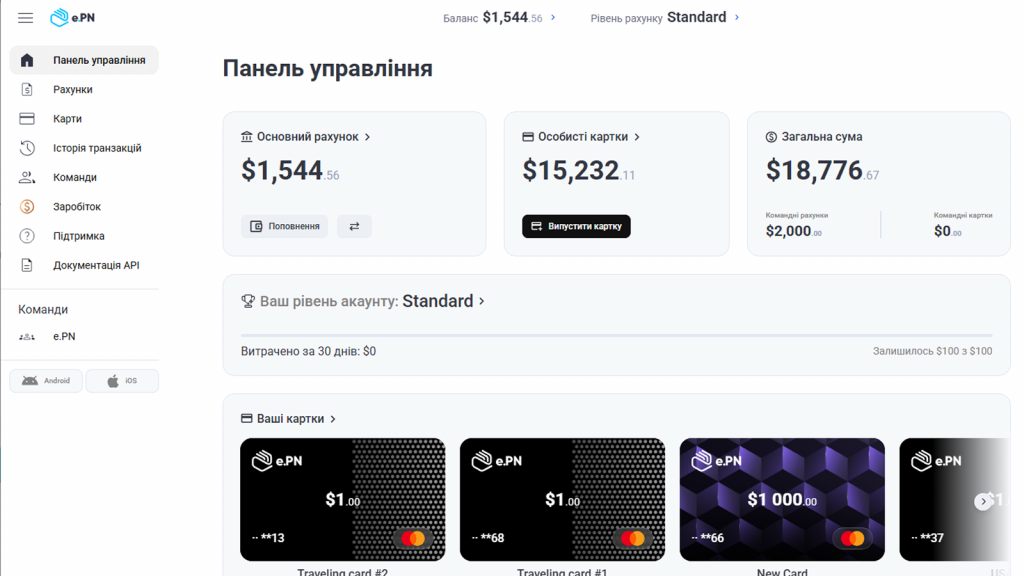The height and width of the screenshot is (576, 1024).
Task: Select Карти in the sidebar menu
Action: [x=67, y=119]
